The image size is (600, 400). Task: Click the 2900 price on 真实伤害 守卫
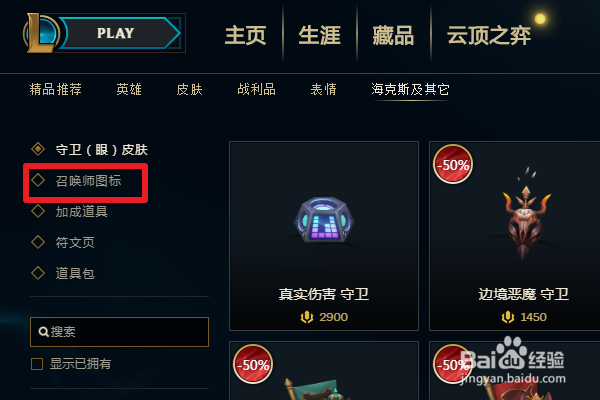[333, 317]
